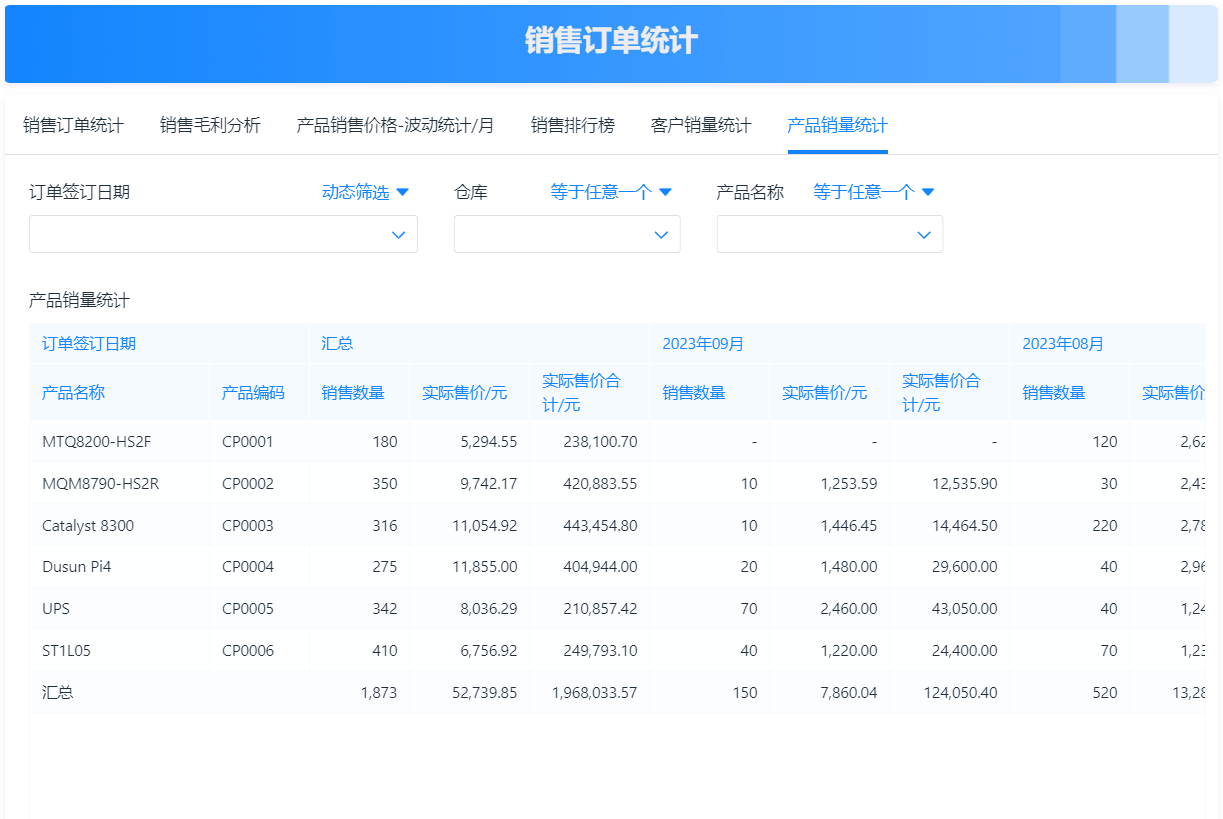Open the 订单签订日期 date selection combo box

(223, 234)
